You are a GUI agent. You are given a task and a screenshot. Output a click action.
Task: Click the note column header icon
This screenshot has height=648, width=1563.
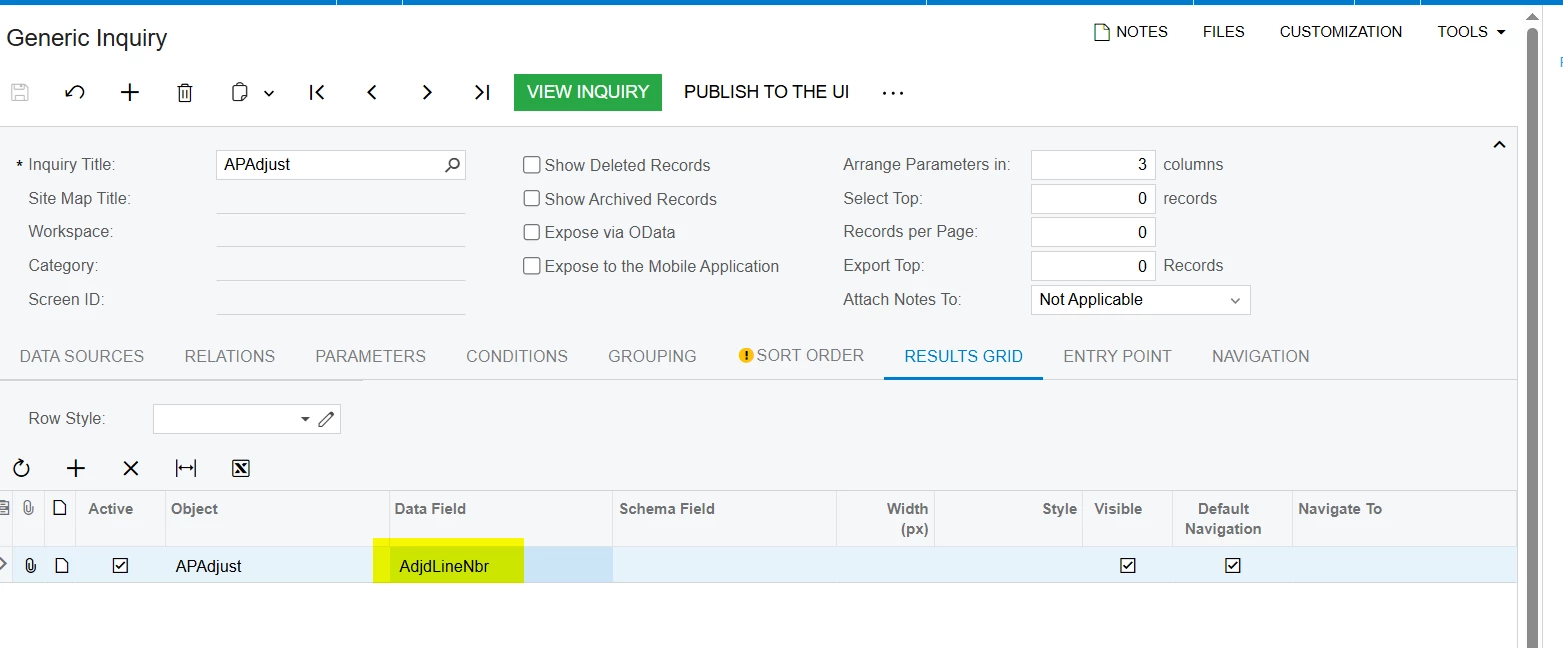(x=60, y=508)
